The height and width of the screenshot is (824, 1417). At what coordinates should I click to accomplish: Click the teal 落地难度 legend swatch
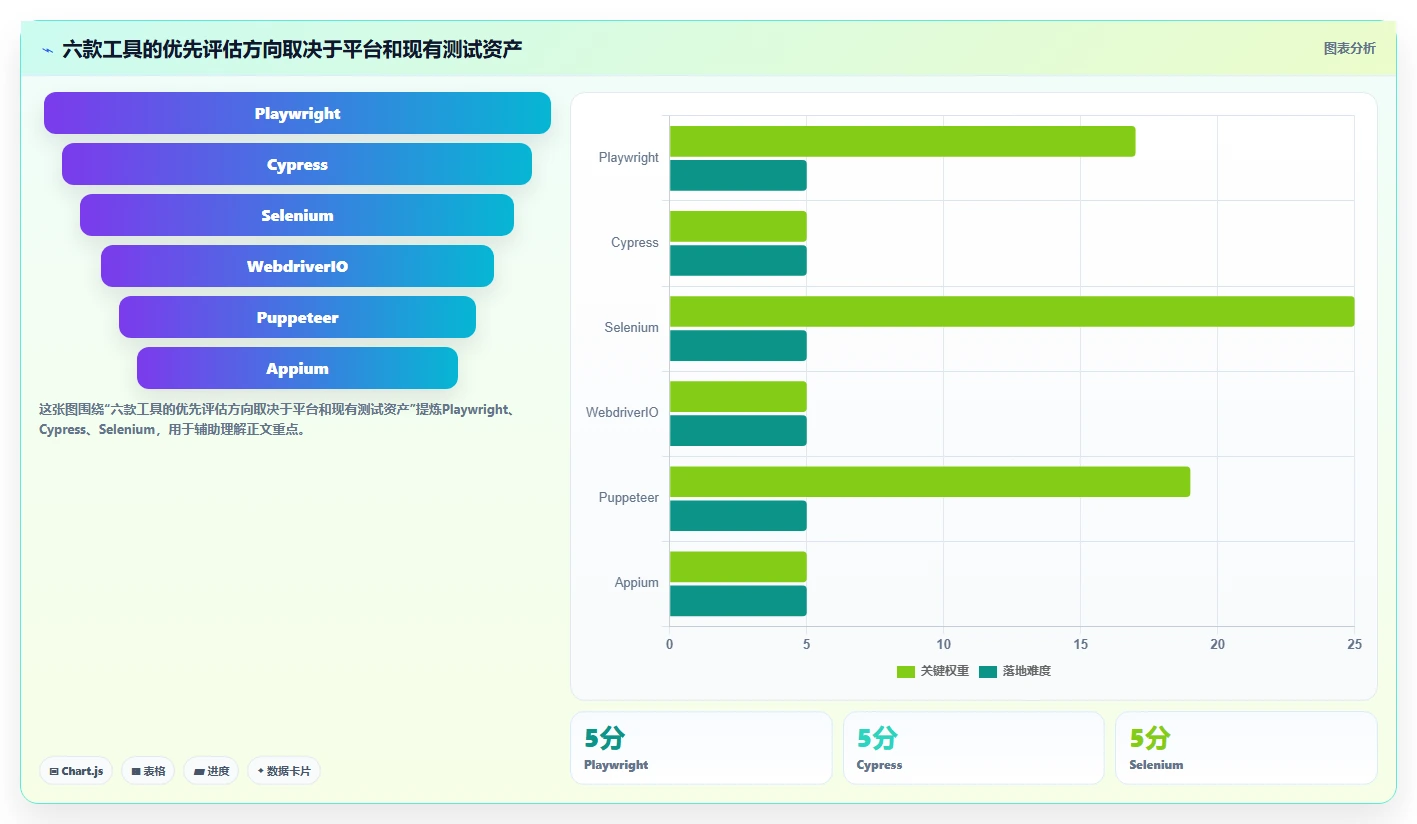[x=988, y=672]
